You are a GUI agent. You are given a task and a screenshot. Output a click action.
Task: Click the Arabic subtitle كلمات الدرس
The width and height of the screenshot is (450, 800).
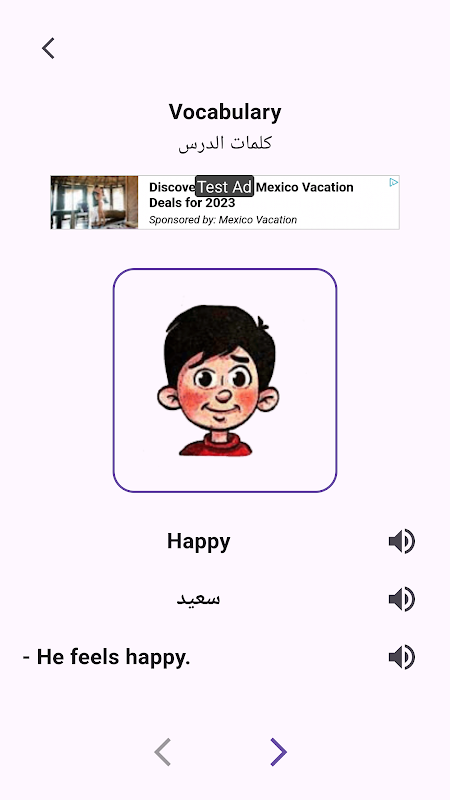click(x=225, y=143)
